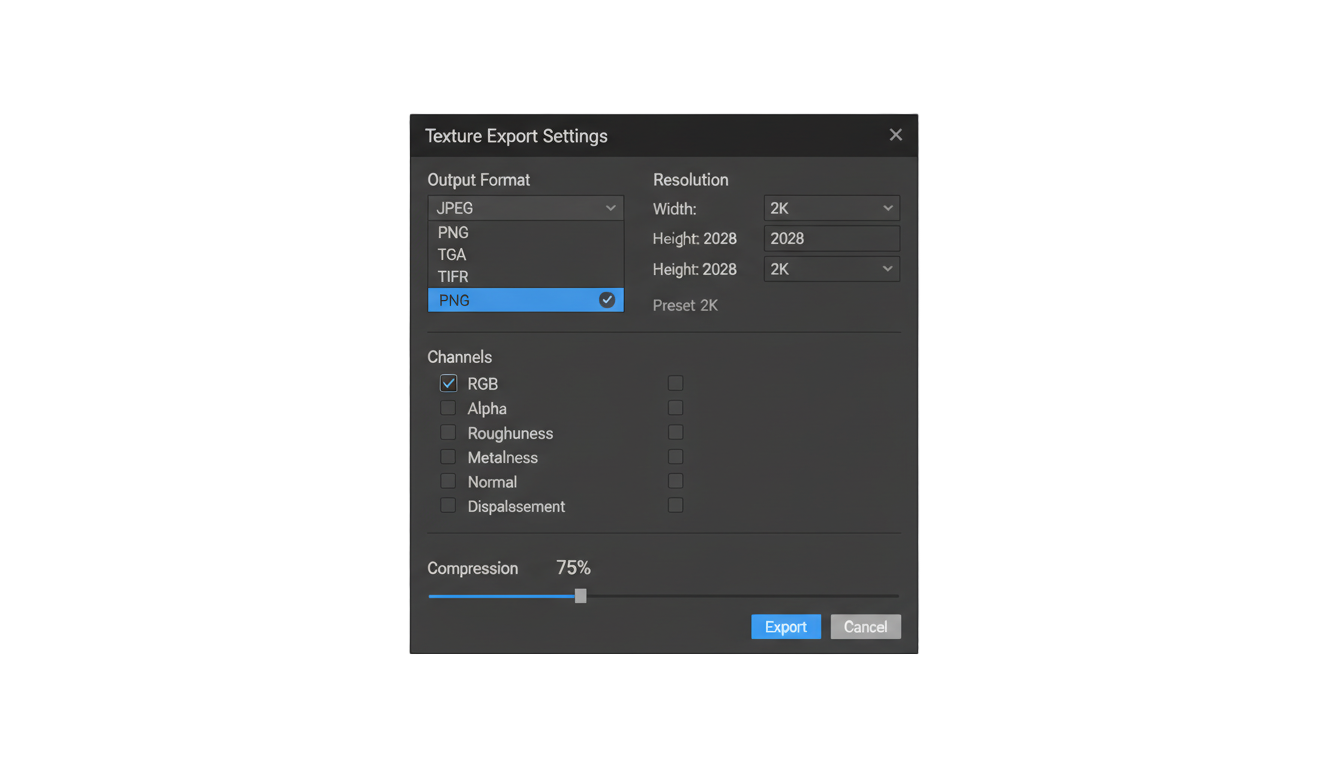This screenshot has width=1344, height=768.
Task: Check the Dispalasement channel checkbox
Action: point(448,506)
